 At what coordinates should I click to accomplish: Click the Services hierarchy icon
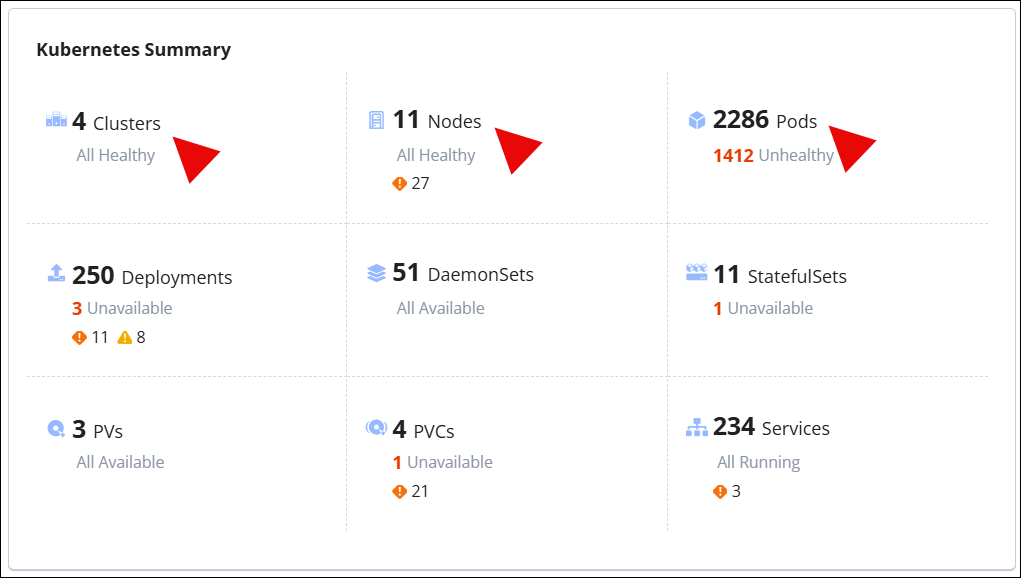point(697,428)
